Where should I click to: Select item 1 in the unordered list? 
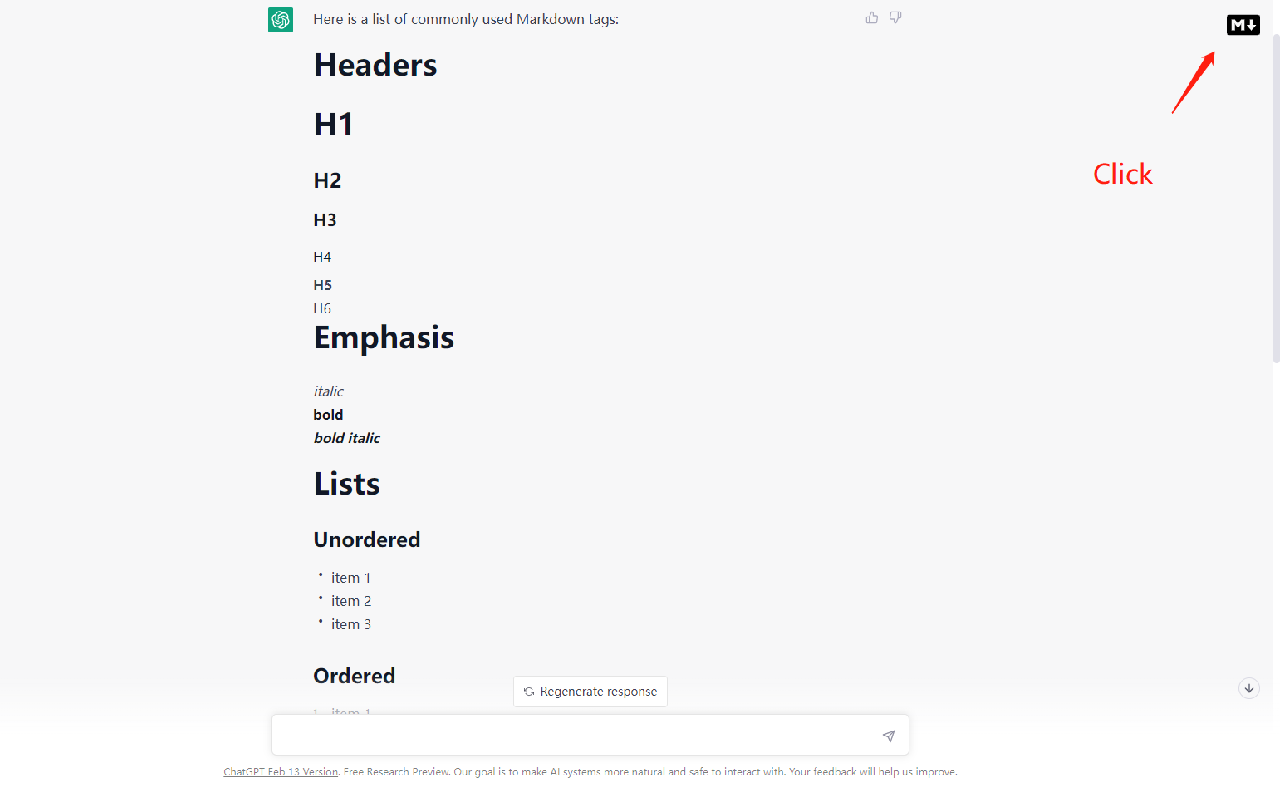click(x=350, y=577)
